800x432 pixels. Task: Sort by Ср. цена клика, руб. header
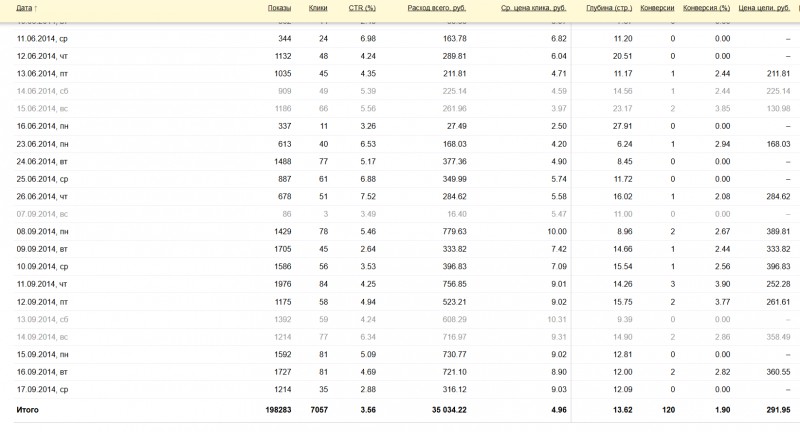click(533, 8)
